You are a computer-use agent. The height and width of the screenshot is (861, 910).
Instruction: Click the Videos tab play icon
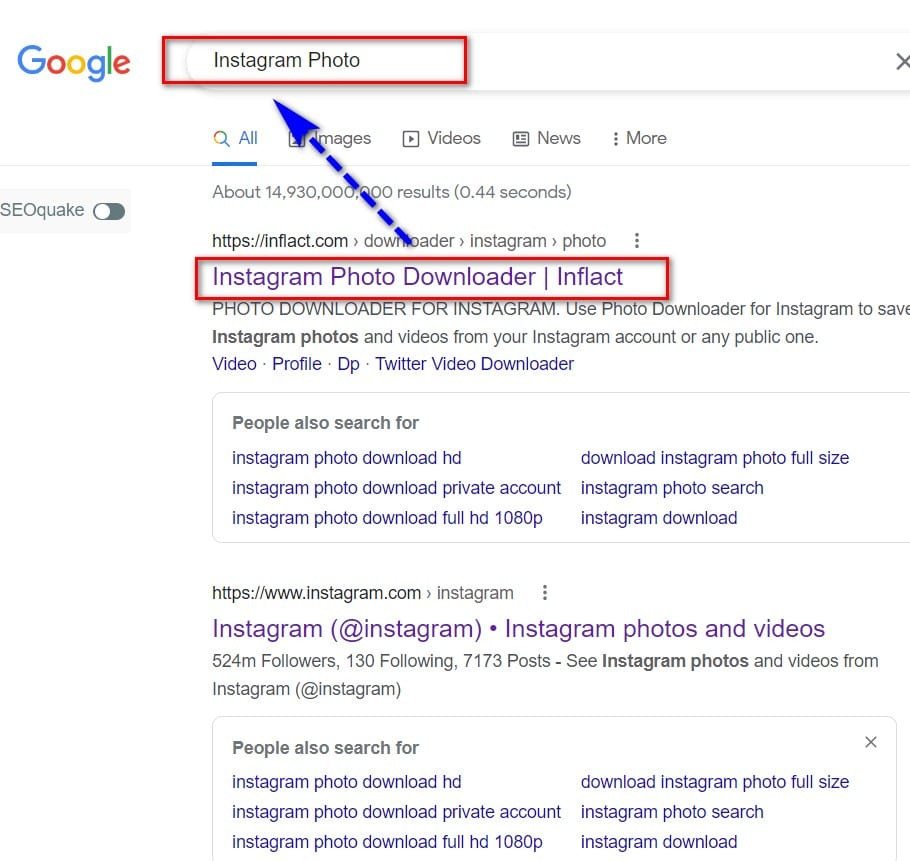pos(411,139)
